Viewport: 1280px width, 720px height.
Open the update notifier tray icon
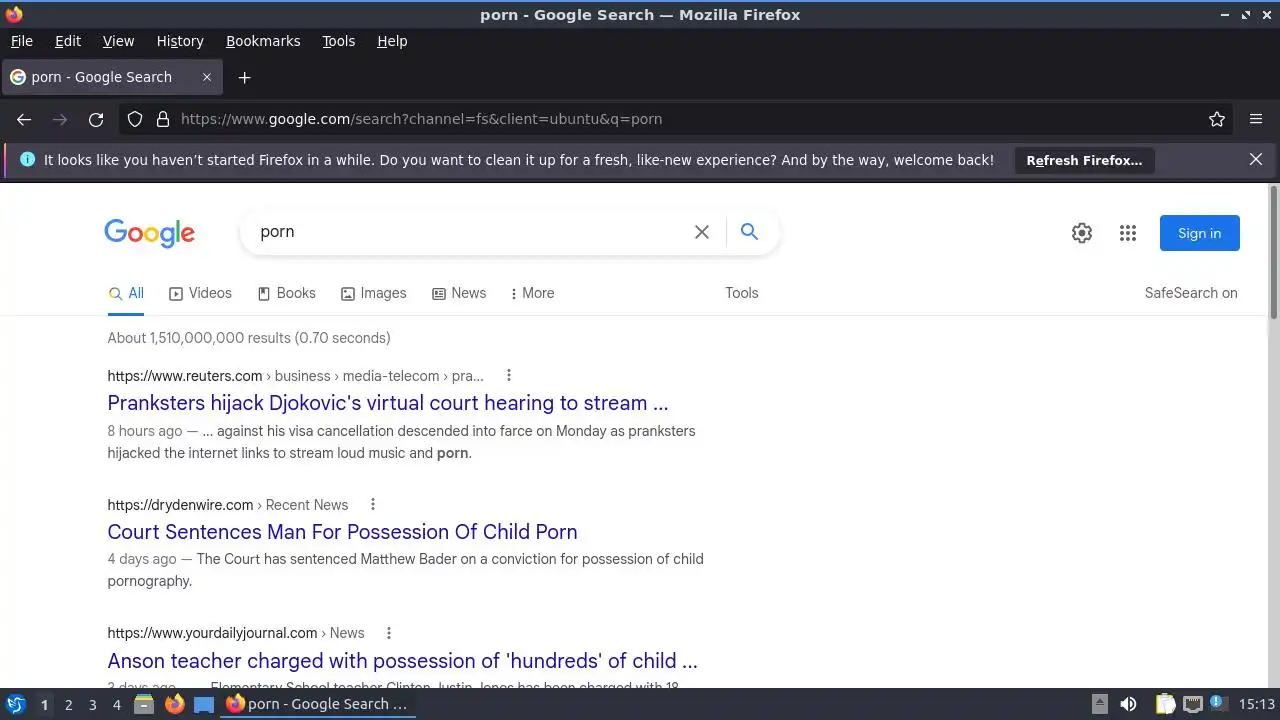1217,703
